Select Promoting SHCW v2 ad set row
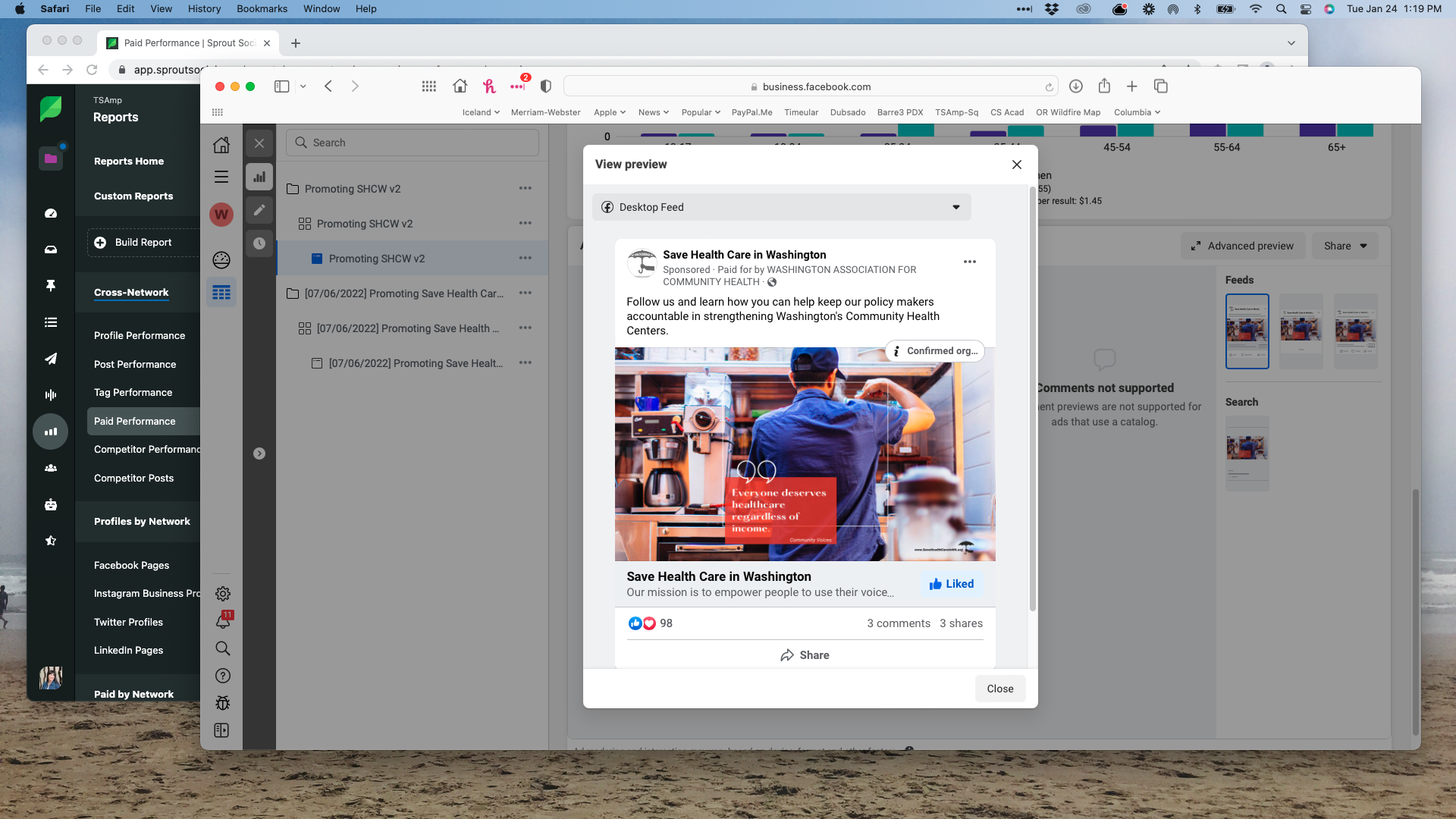 pos(413,224)
